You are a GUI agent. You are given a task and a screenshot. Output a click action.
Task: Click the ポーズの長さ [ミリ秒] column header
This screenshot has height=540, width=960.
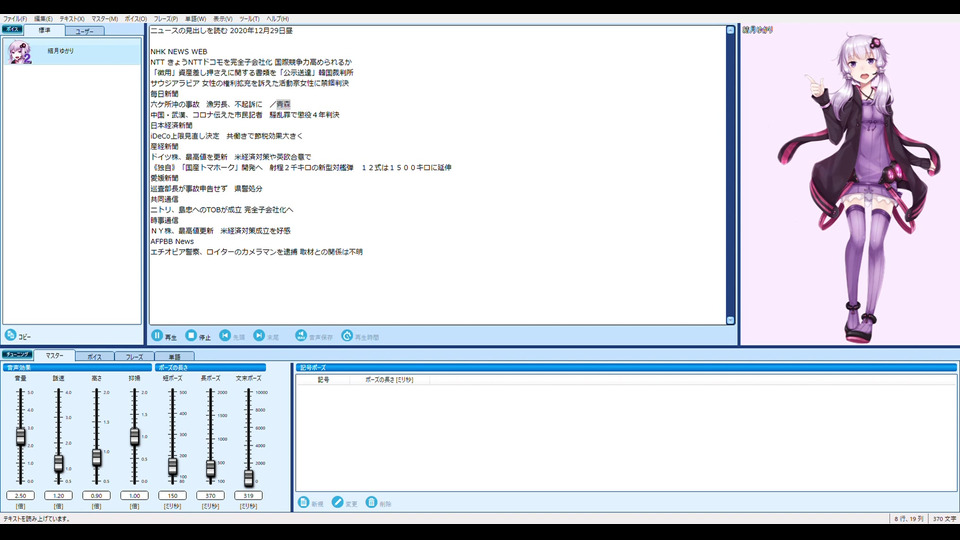point(389,380)
